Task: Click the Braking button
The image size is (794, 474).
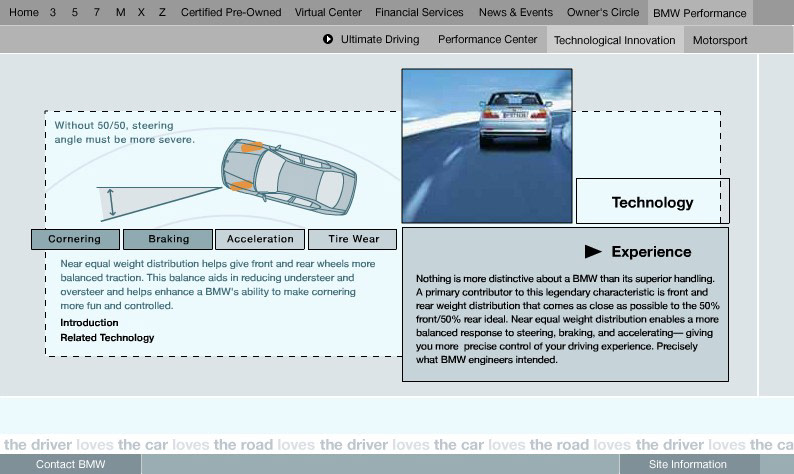Action: (168, 239)
